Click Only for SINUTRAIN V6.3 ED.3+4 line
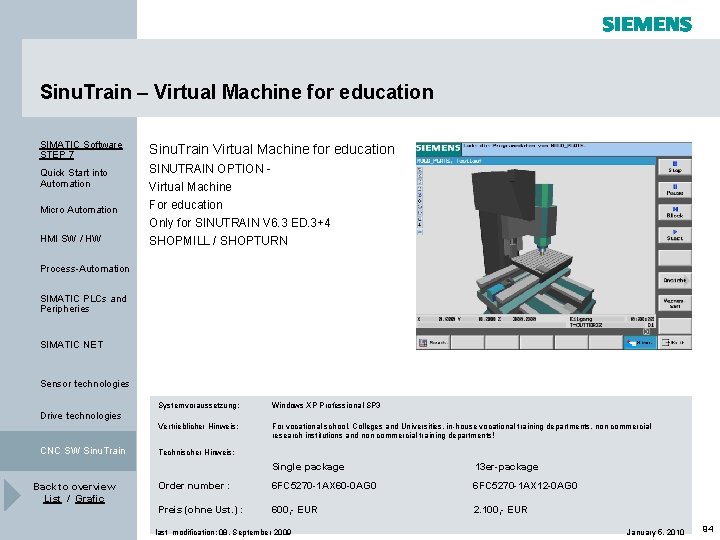The width and height of the screenshot is (720, 540). click(x=239, y=223)
